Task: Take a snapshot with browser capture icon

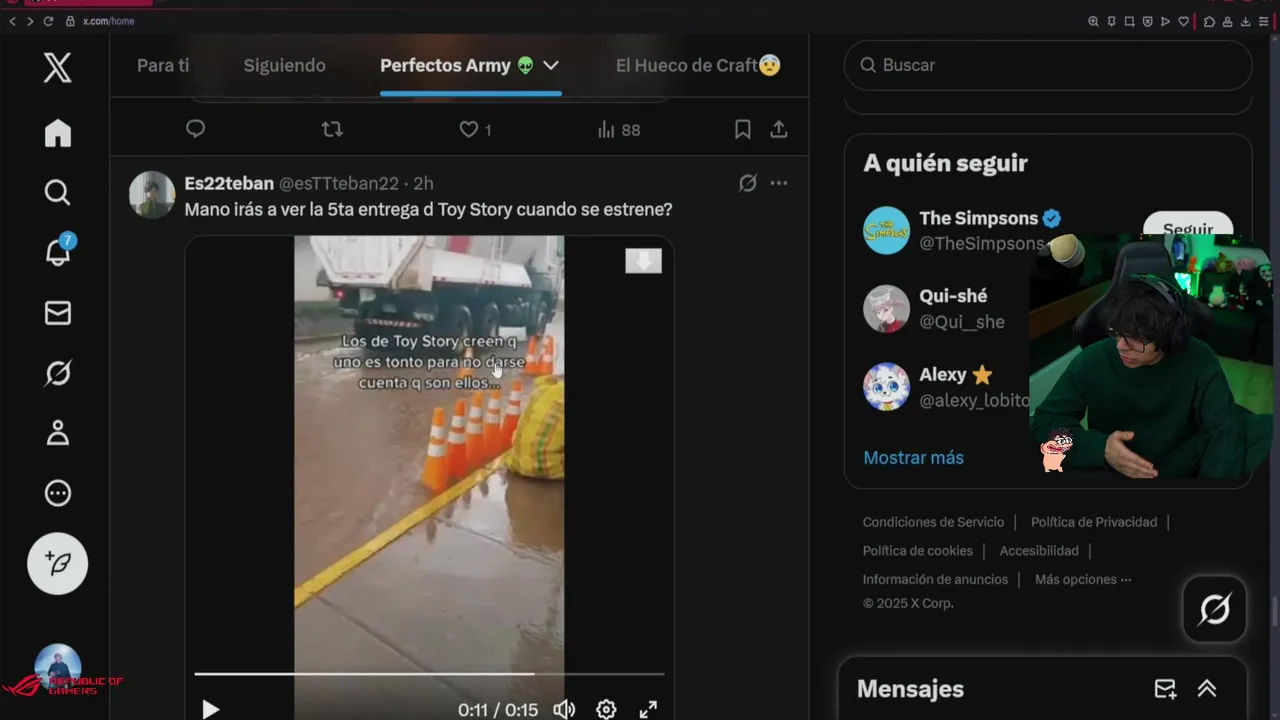Action: click(1129, 21)
